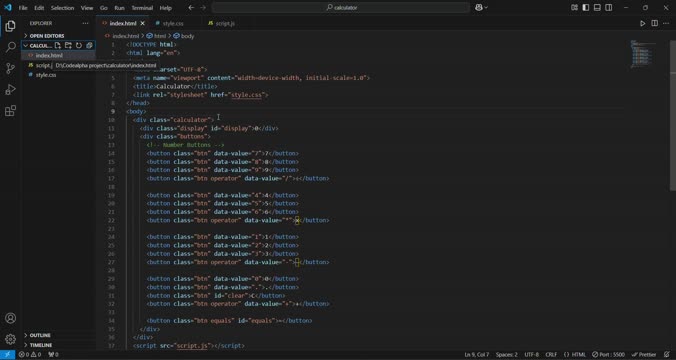Open the Terminal menu
The image size is (676, 360).
pos(142,8)
